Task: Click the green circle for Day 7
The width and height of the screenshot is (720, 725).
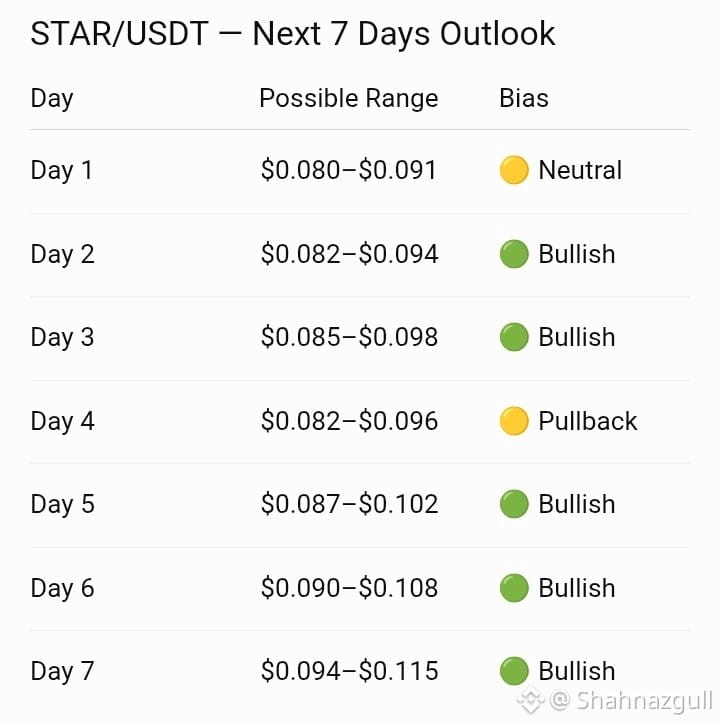Action: point(514,671)
